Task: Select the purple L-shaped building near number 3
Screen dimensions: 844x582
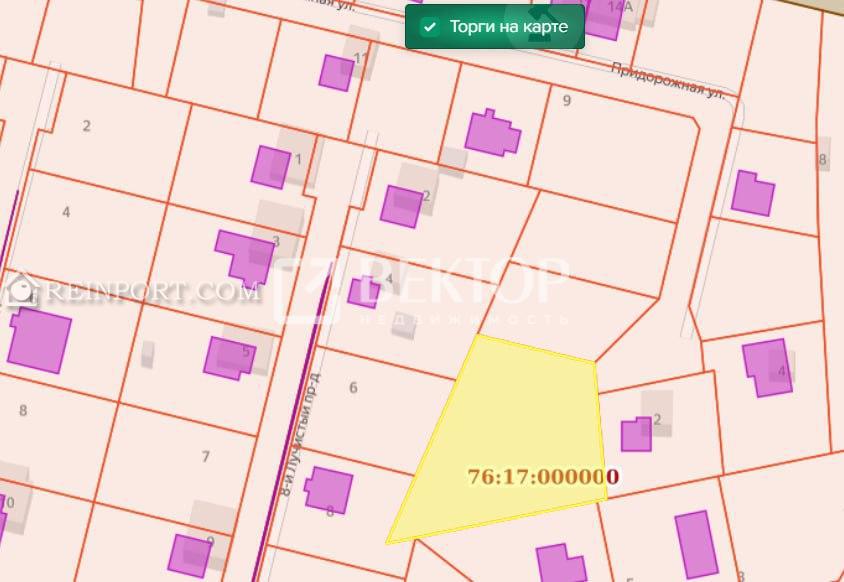Action: point(245,255)
